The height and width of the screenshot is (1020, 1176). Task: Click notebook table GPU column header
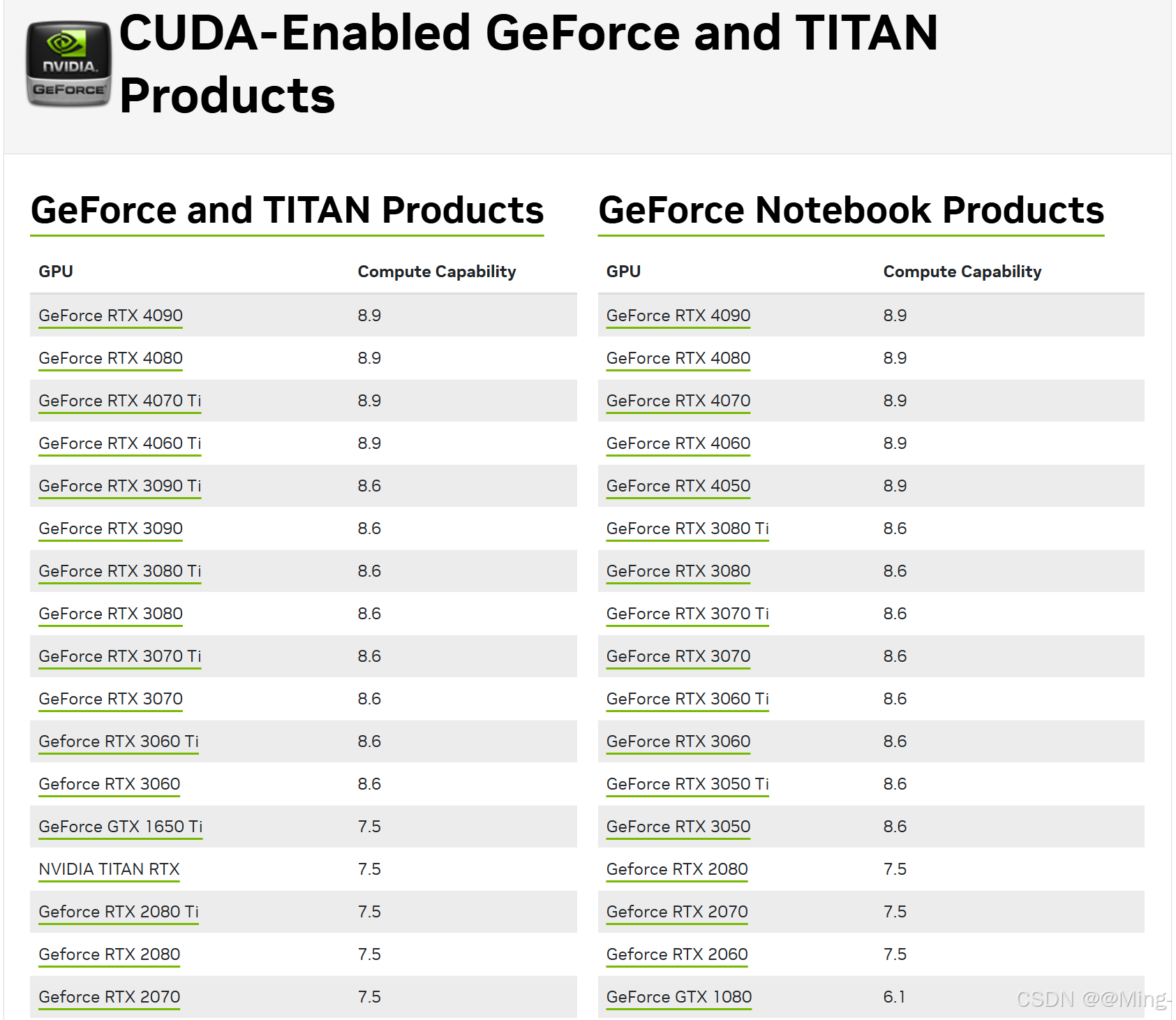623,272
